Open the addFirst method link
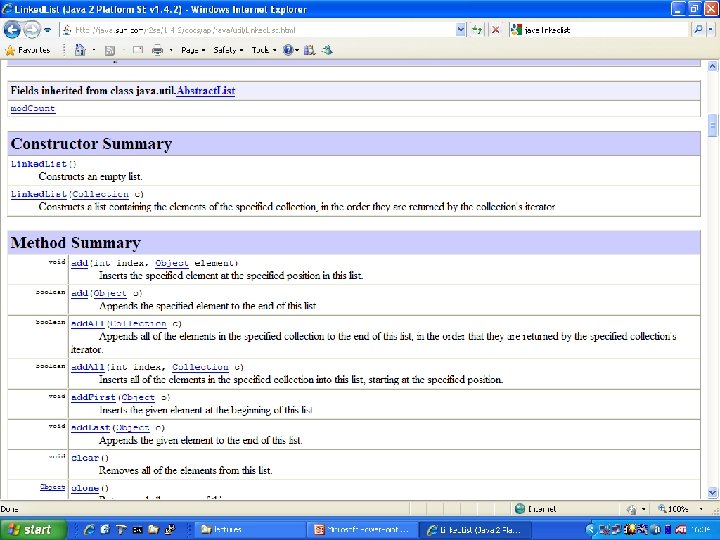 93,397
